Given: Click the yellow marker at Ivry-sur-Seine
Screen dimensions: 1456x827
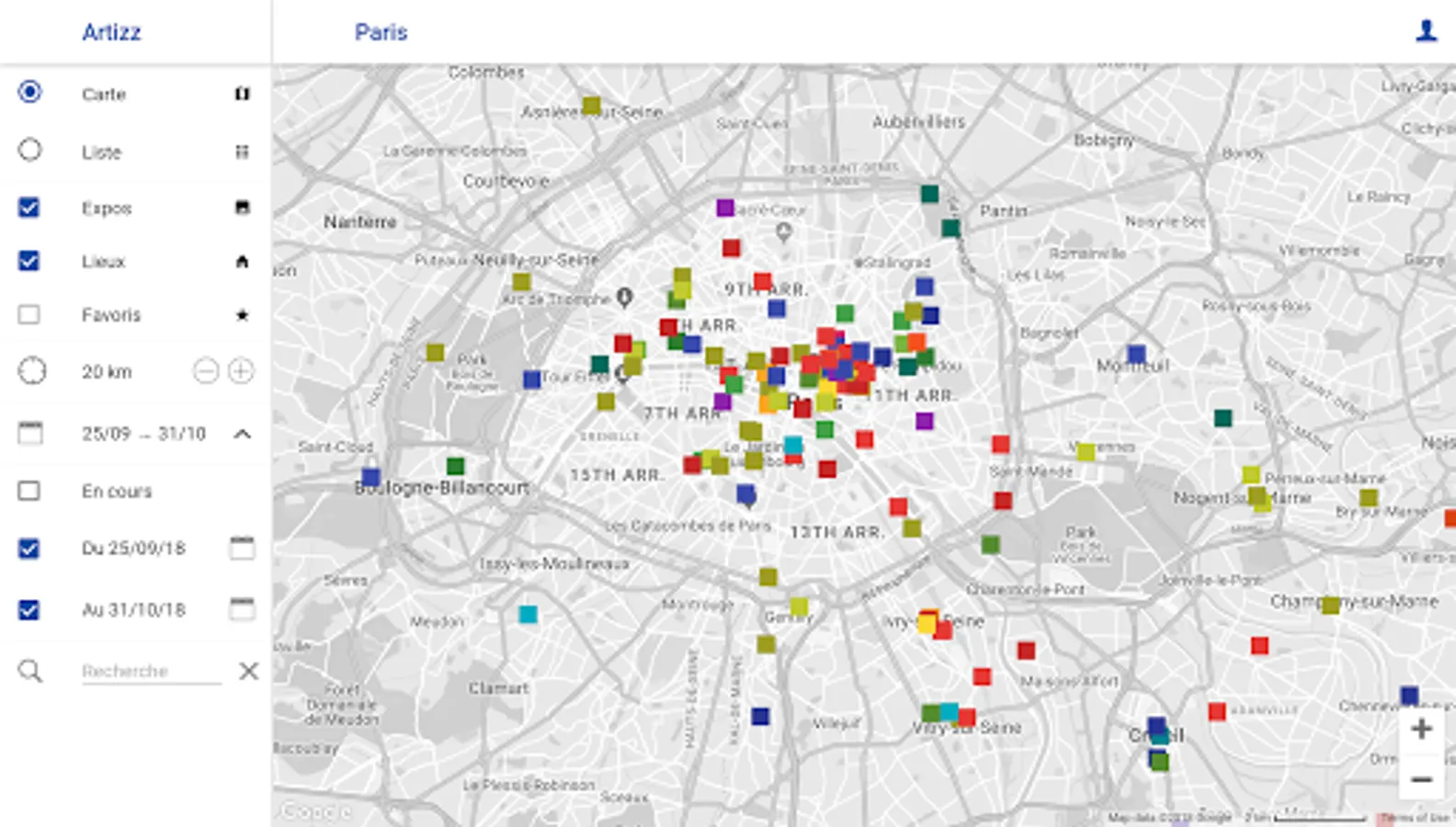Looking at the screenshot, I should 927,625.
